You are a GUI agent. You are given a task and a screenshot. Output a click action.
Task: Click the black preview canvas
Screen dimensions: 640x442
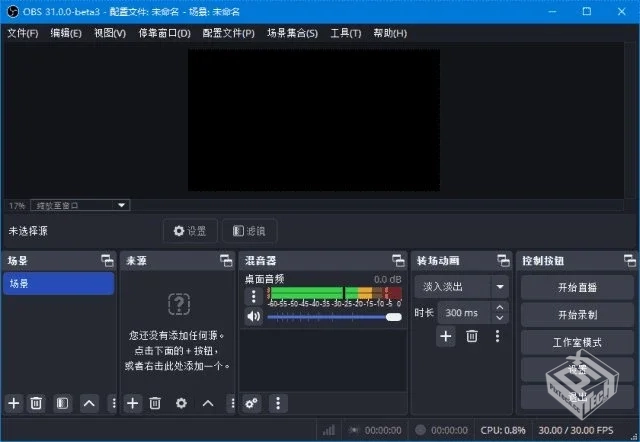pos(313,120)
